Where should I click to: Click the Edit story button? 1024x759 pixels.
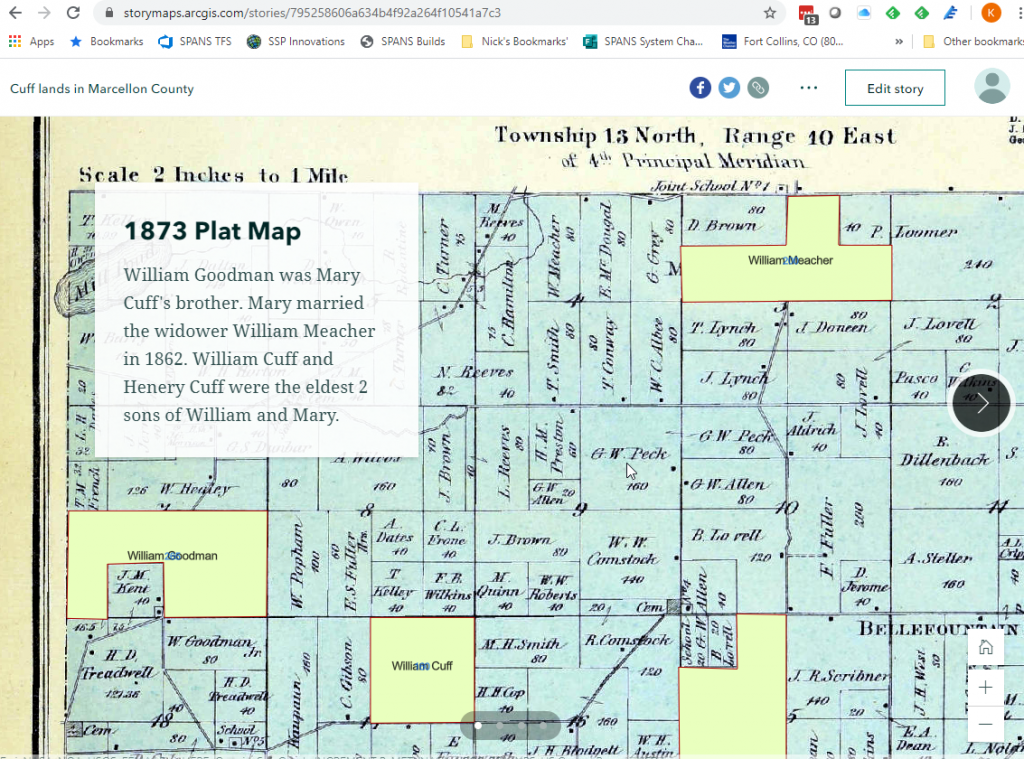(x=894, y=87)
